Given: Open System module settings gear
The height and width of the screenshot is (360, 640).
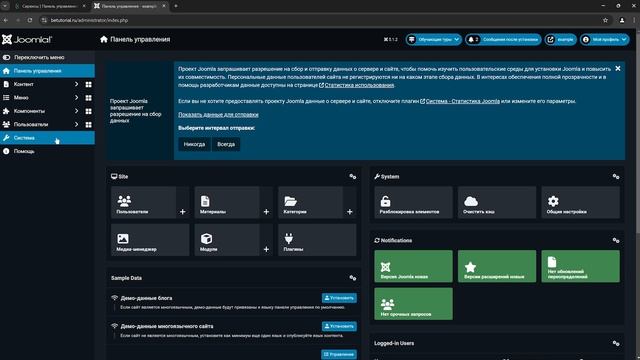Looking at the screenshot, I should click(616, 177).
